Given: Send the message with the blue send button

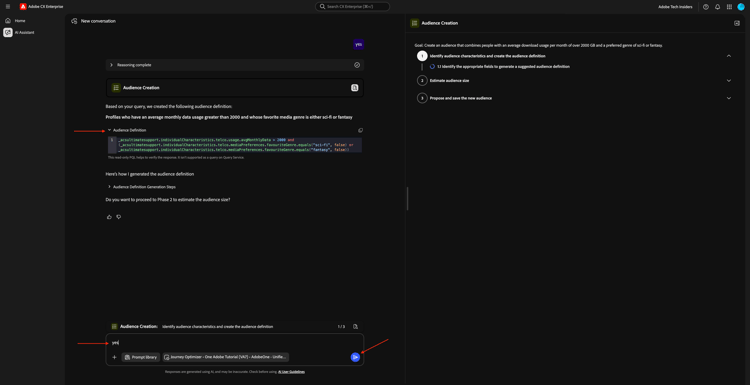Looking at the screenshot, I should pos(355,357).
